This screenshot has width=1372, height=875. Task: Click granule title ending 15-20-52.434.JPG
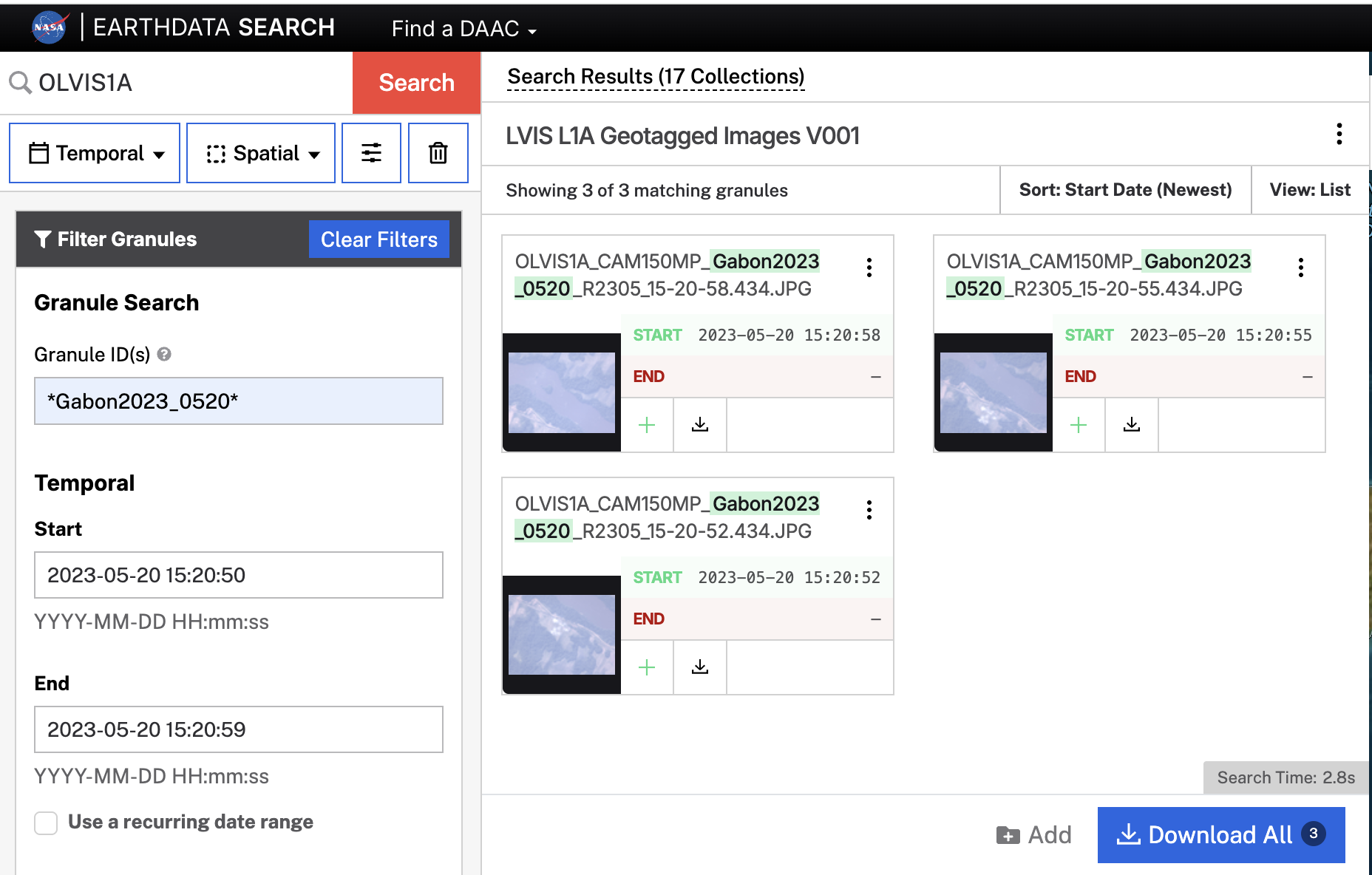pyautogui.click(x=668, y=517)
